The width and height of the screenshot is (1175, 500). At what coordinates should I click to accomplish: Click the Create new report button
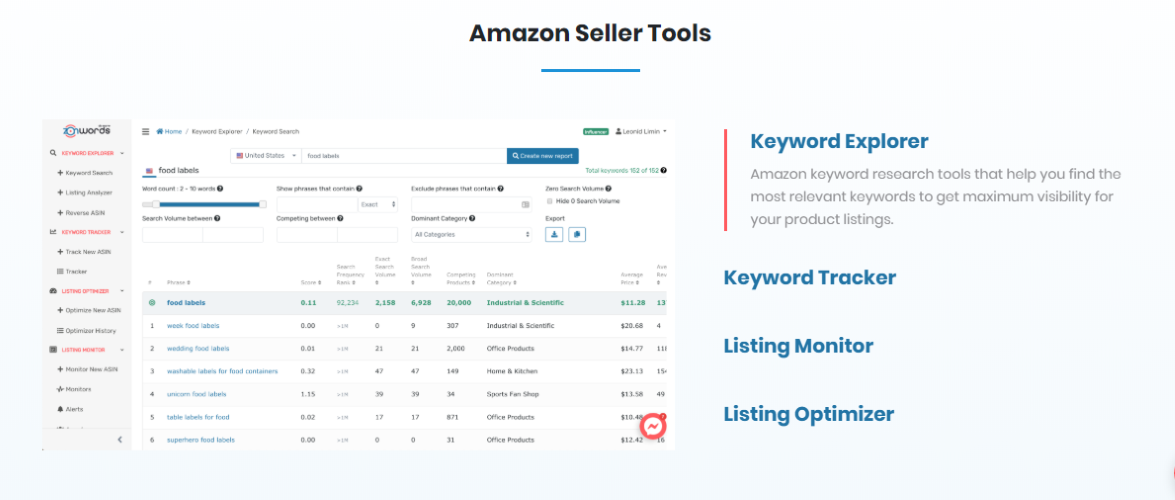(543, 156)
